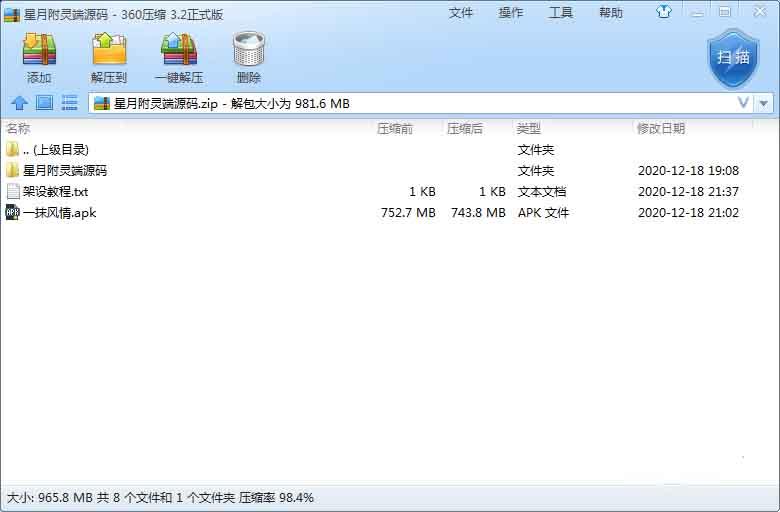Open the 文件 (File) menu
This screenshot has height=512, width=780.
tap(461, 13)
